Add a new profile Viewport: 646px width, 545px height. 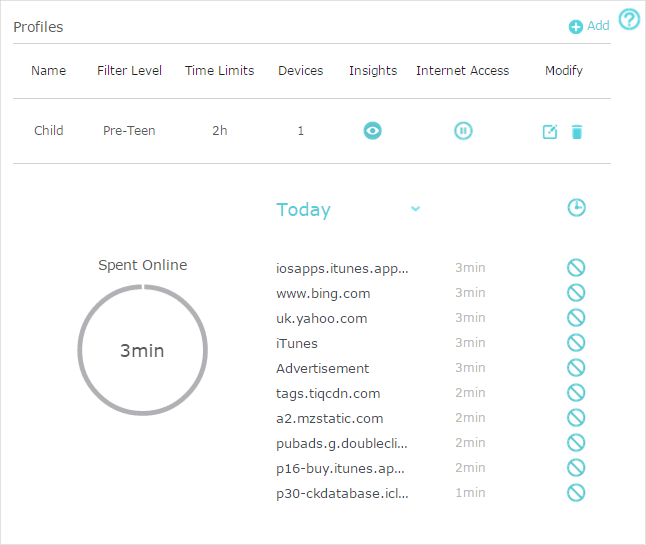[x=589, y=26]
